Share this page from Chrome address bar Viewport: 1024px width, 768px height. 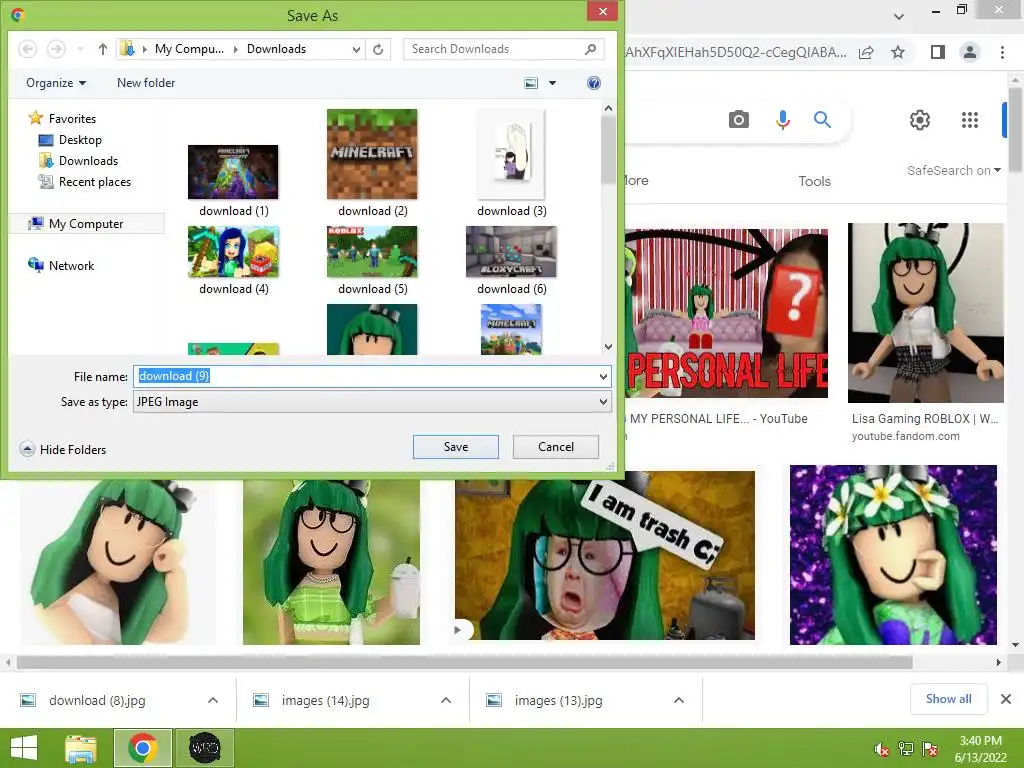click(x=866, y=52)
